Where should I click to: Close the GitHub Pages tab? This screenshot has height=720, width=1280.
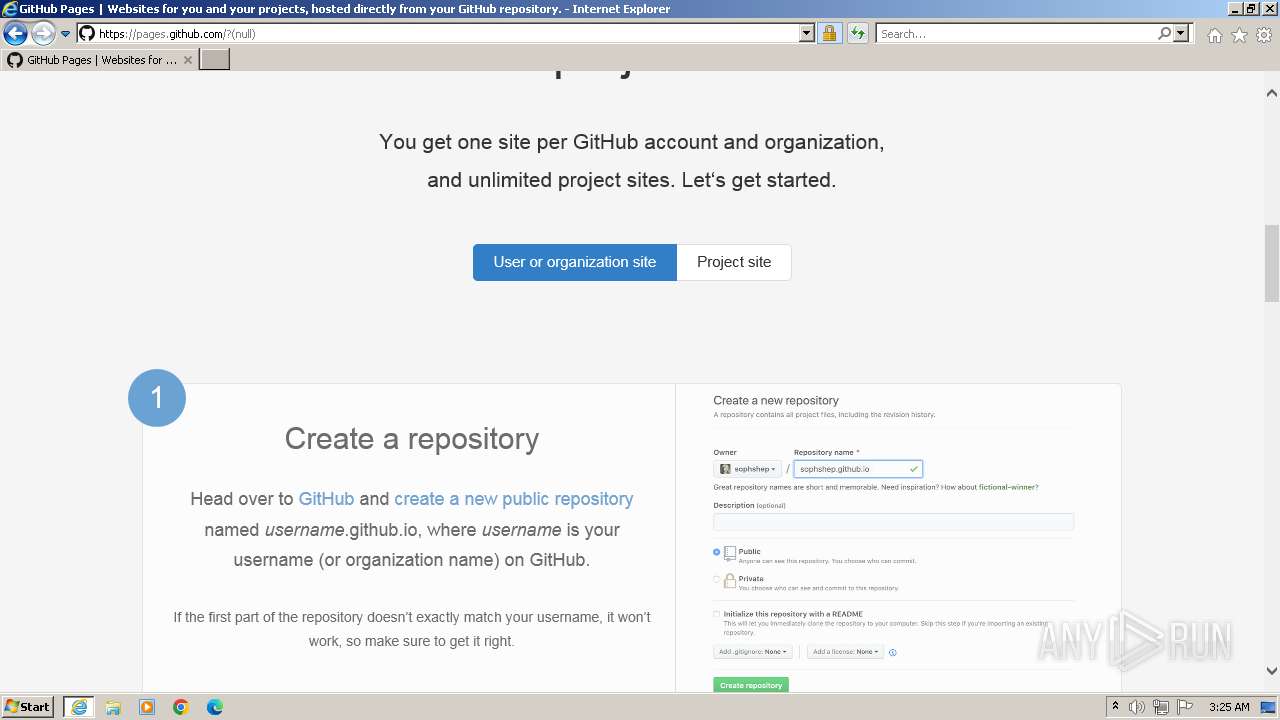pos(188,60)
